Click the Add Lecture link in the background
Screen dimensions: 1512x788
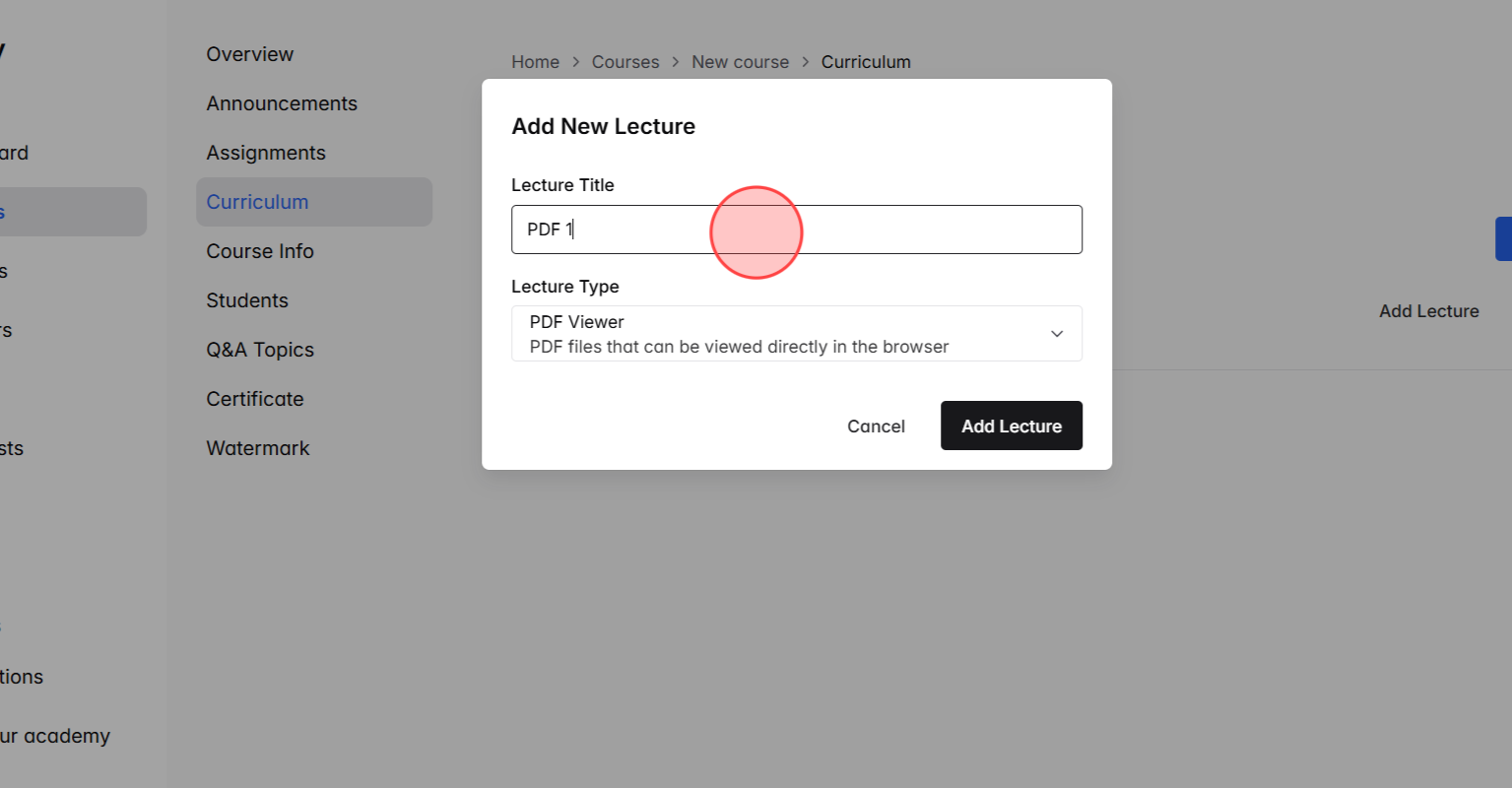tap(1428, 310)
